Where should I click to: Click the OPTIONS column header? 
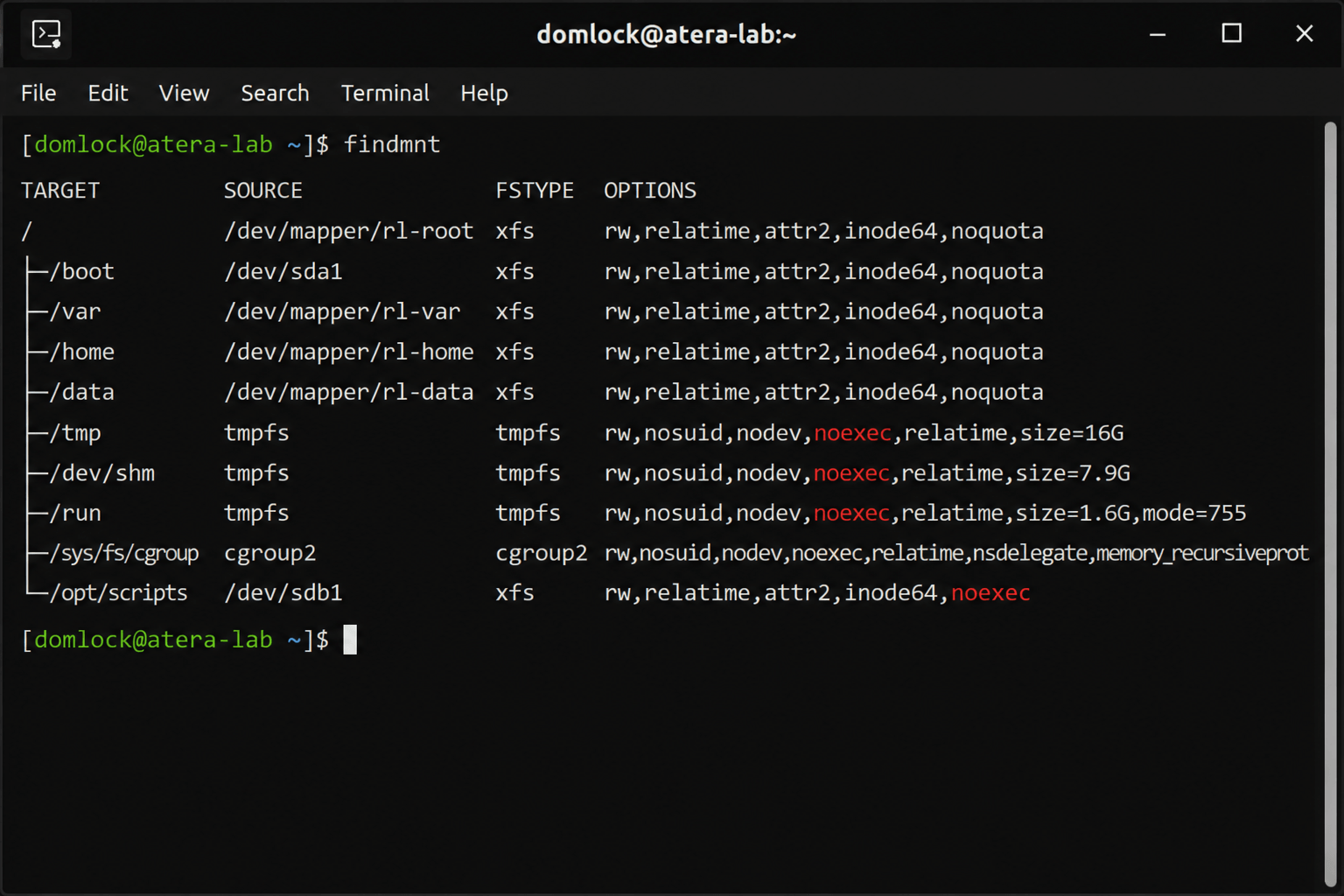tap(650, 191)
